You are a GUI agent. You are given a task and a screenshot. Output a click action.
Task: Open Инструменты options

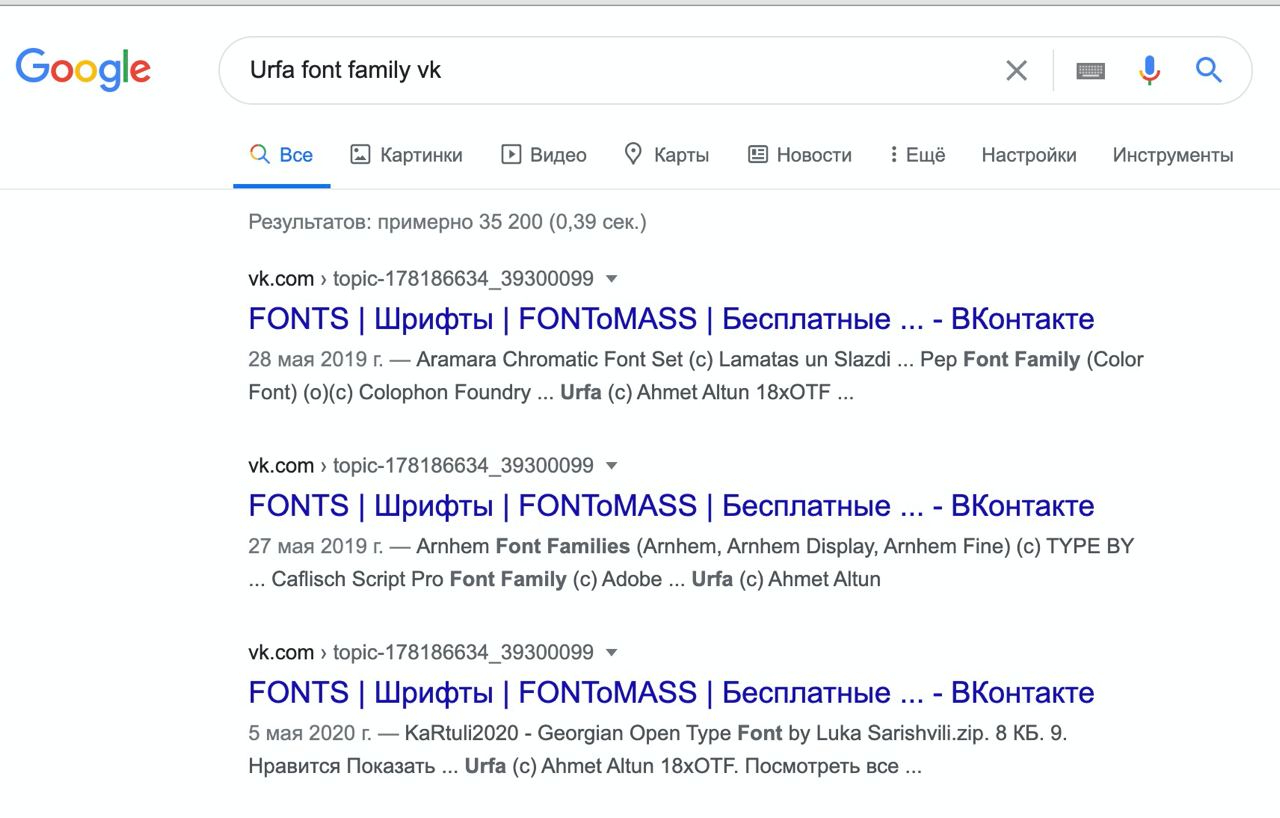tap(1173, 155)
